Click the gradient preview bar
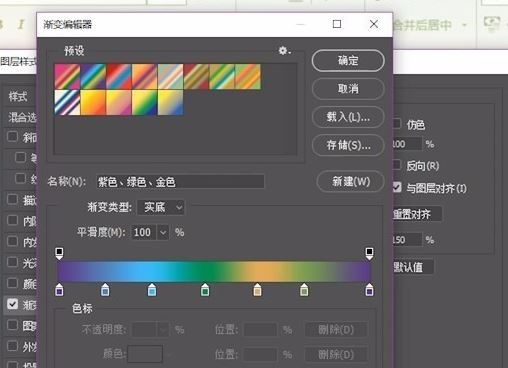Image resolution: width=508 pixels, height=368 pixels. pyautogui.click(x=214, y=272)
